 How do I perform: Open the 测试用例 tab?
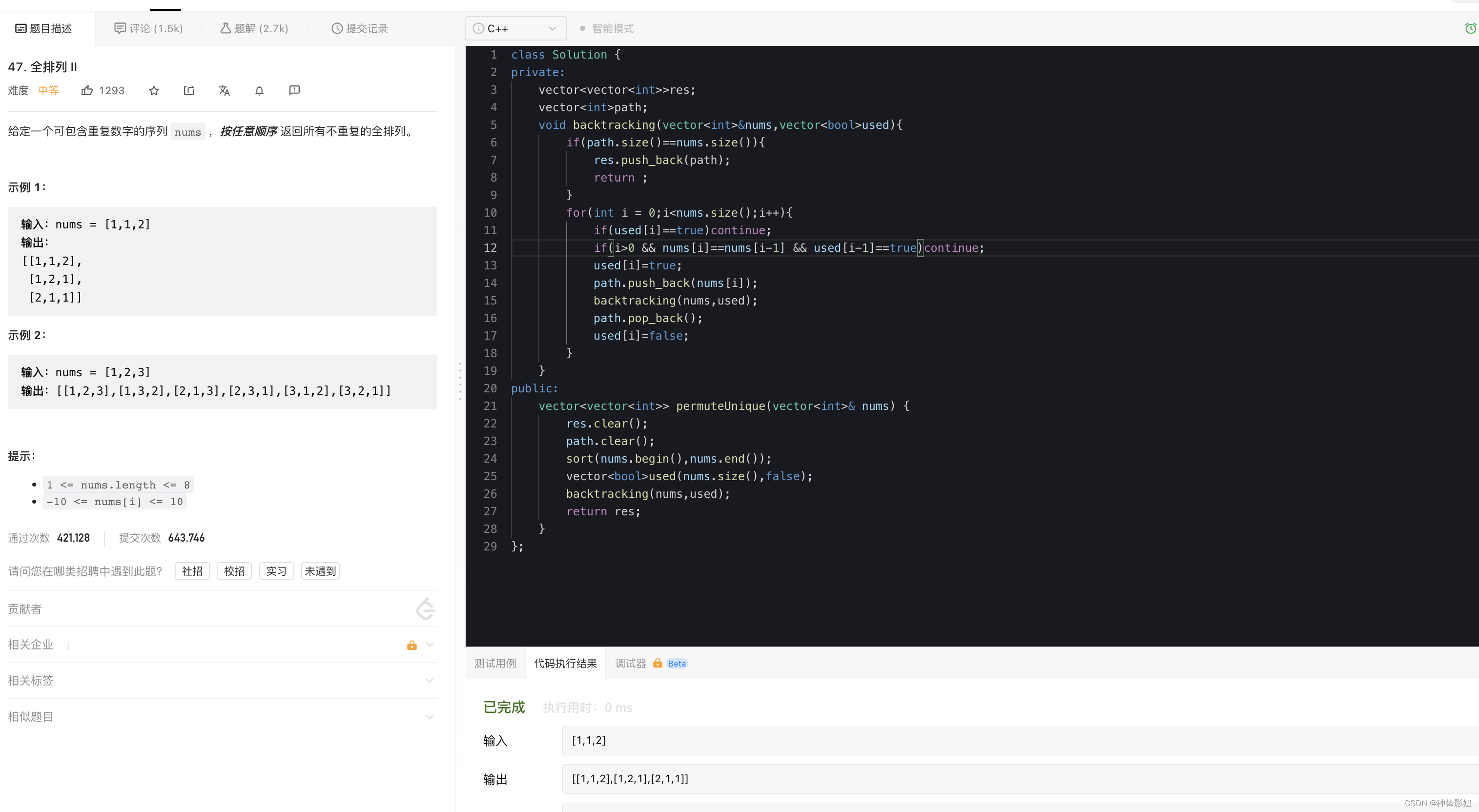pos(495,663)
